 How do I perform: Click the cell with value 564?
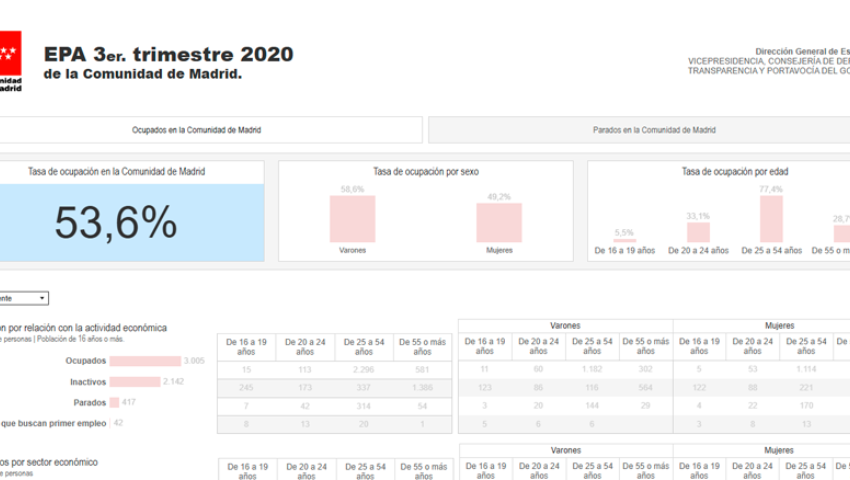[646, 387]
